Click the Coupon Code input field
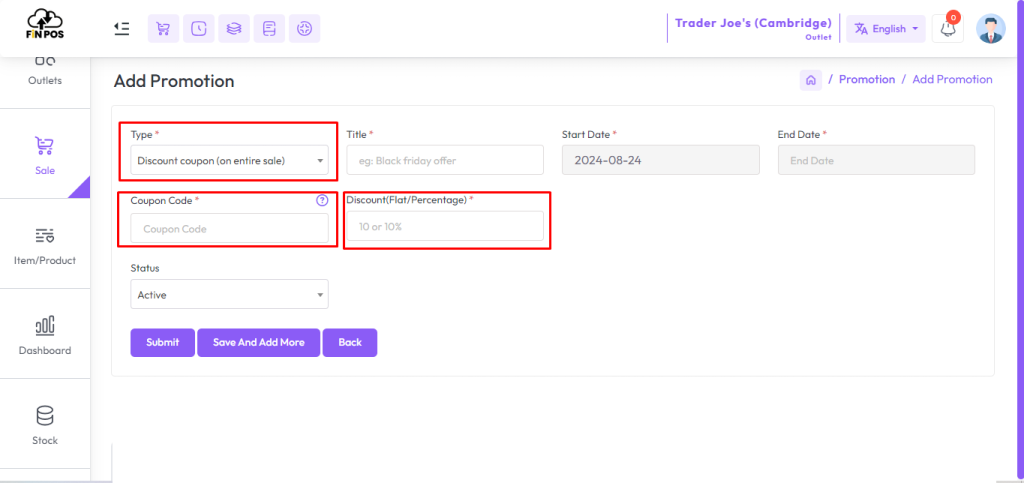 pyautogui.click(x=229, y=228)
